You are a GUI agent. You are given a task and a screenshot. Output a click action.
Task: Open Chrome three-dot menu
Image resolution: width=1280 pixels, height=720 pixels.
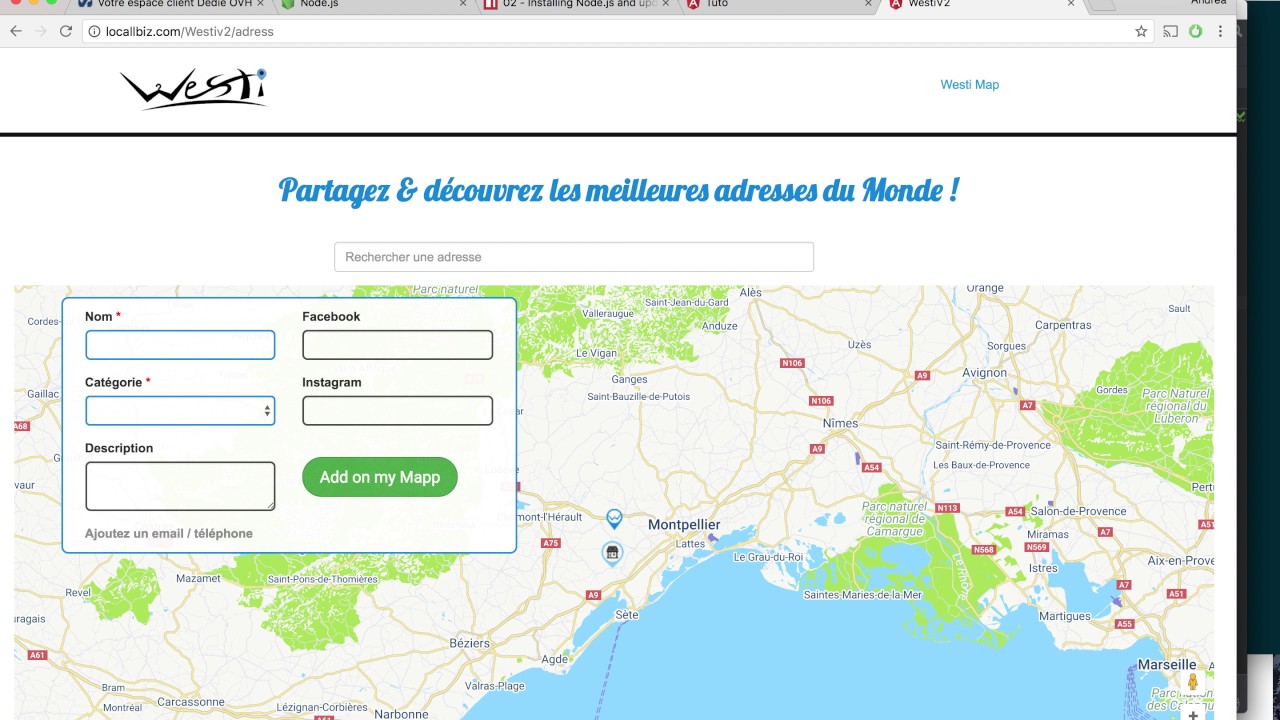(1221, 31)
